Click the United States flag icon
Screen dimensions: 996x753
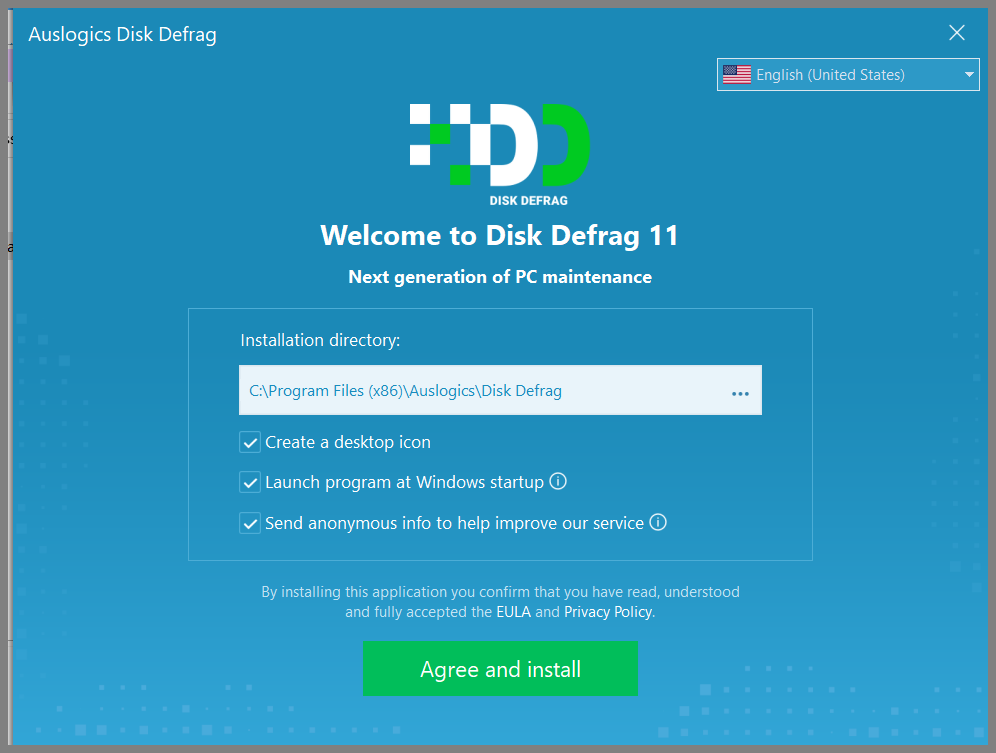pos(737,74)
